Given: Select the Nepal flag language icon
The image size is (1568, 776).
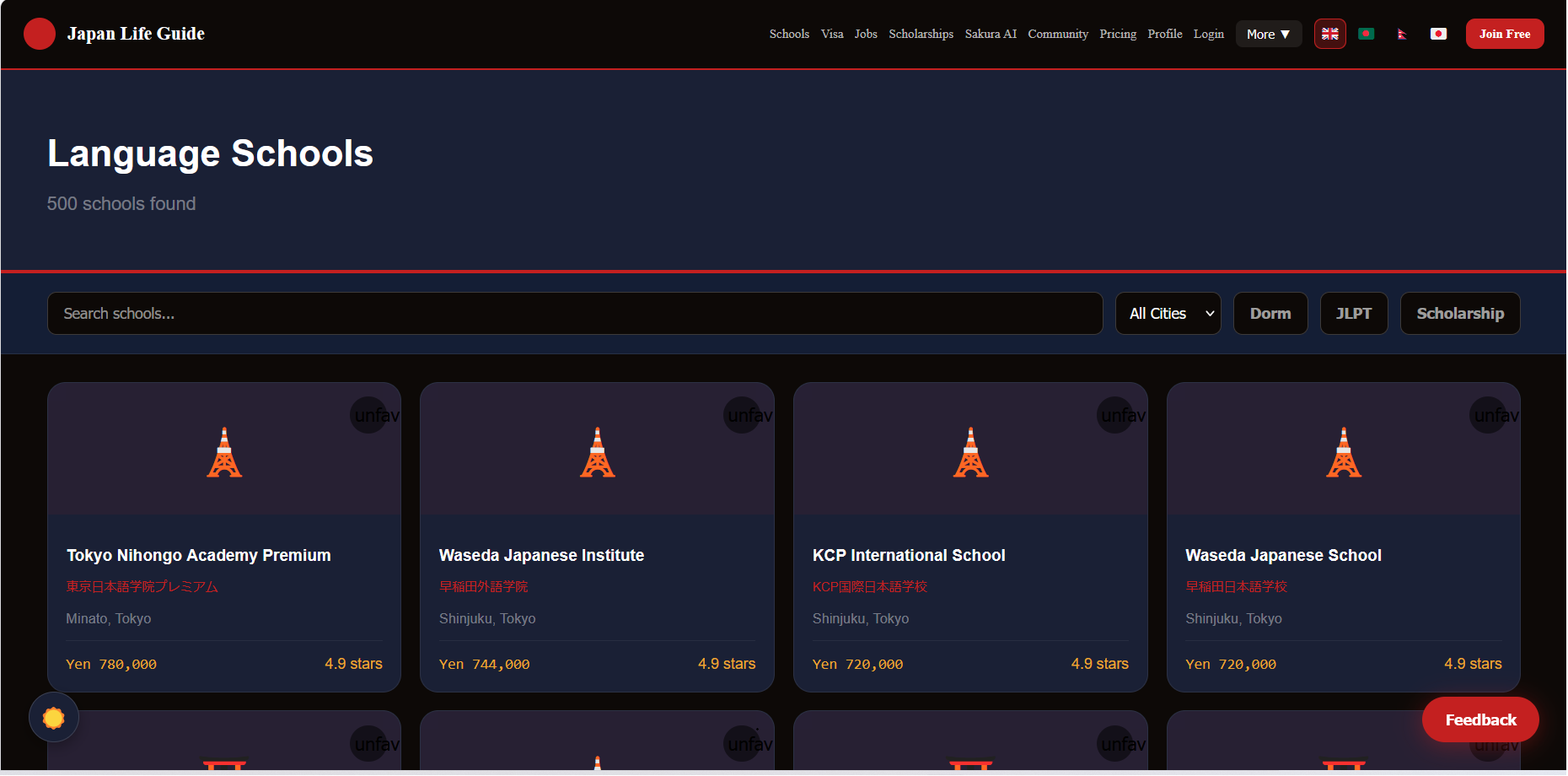Looking at the screenshot, I should coord(1402,34).
